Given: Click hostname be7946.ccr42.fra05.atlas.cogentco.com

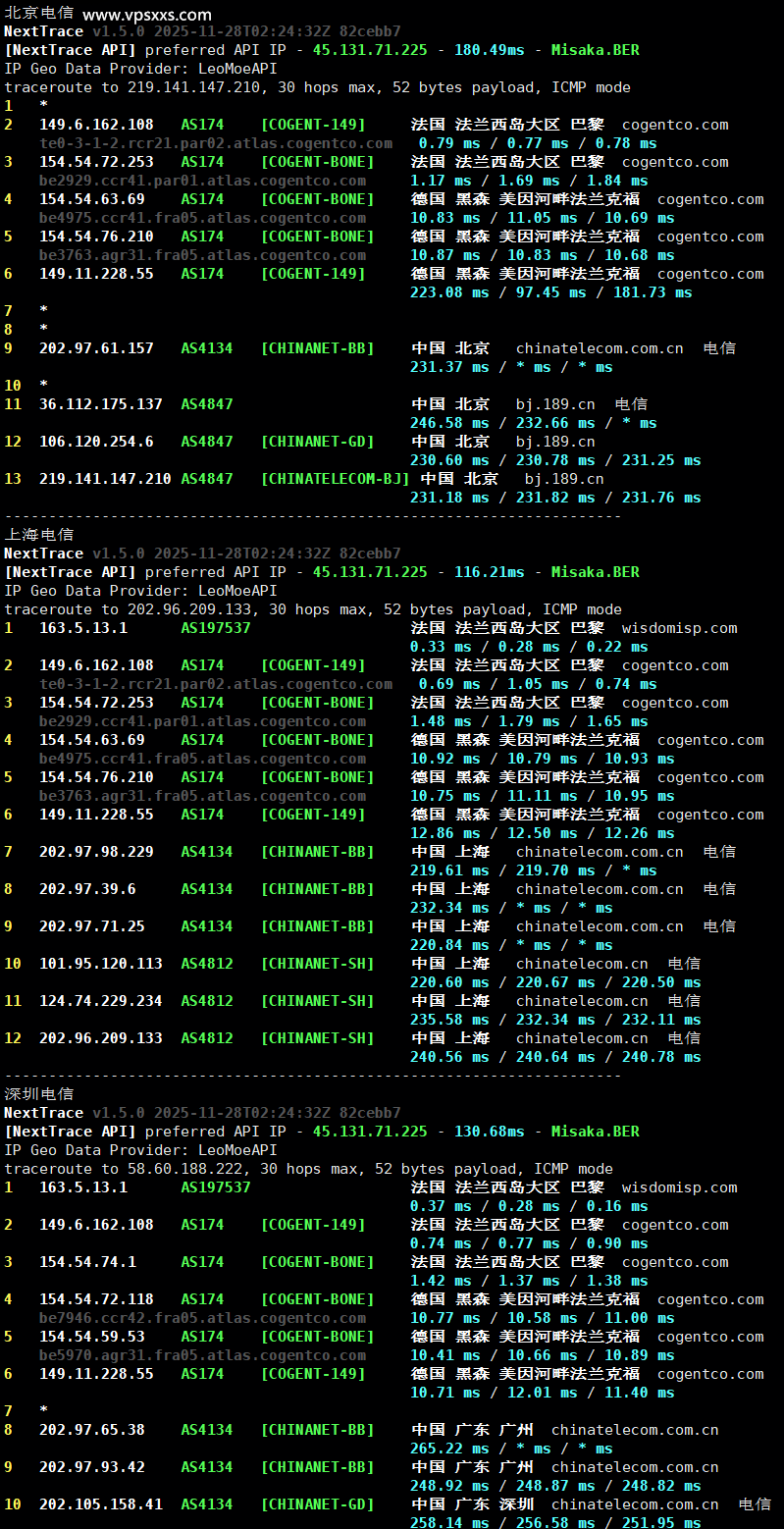Looking at the screenshot, I should tap(202, 1318).
